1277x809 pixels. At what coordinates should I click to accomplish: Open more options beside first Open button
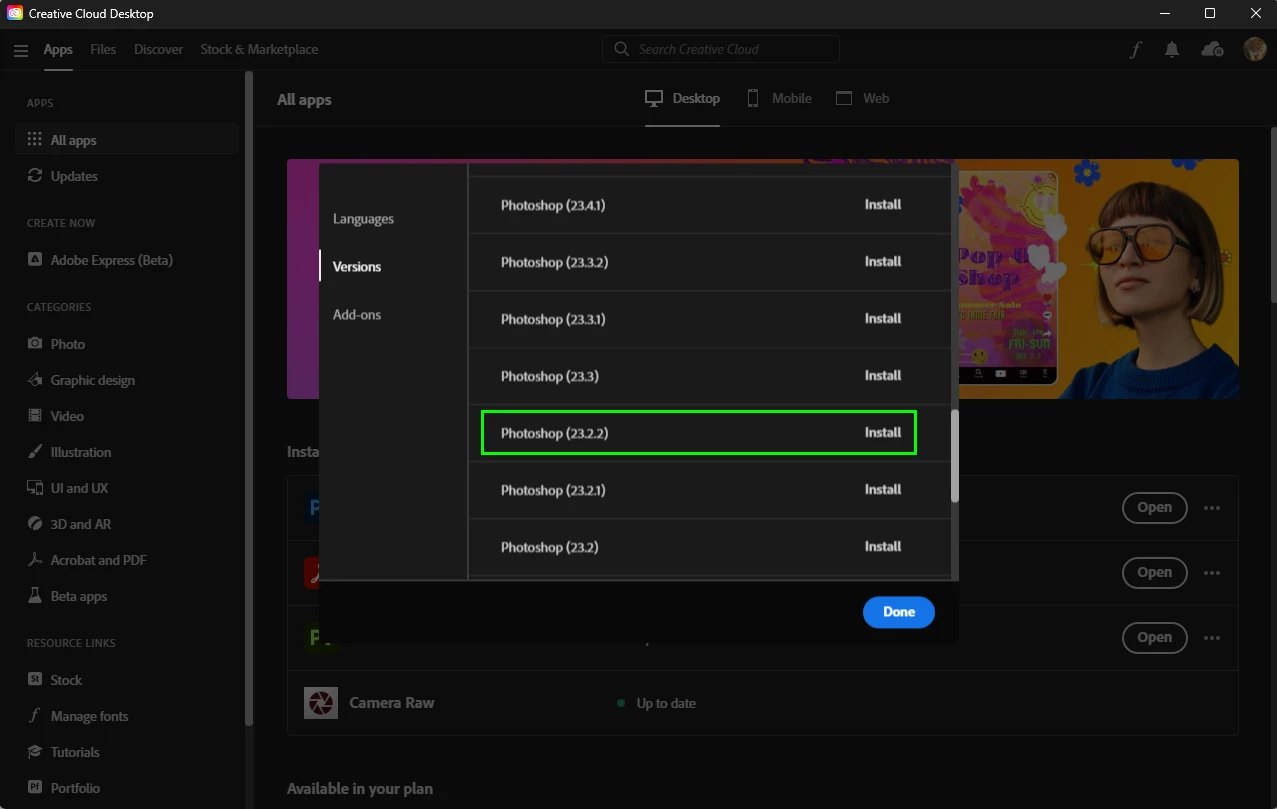(x=1212, y=508)
